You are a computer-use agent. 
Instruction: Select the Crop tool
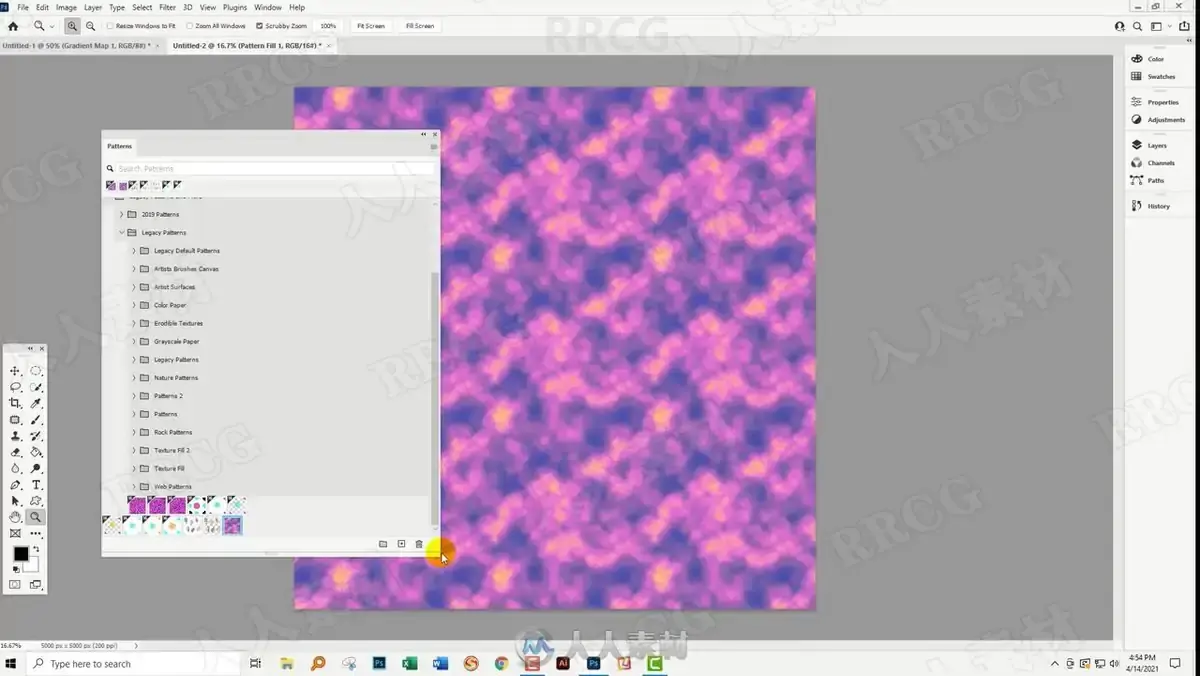pos(15,403)
